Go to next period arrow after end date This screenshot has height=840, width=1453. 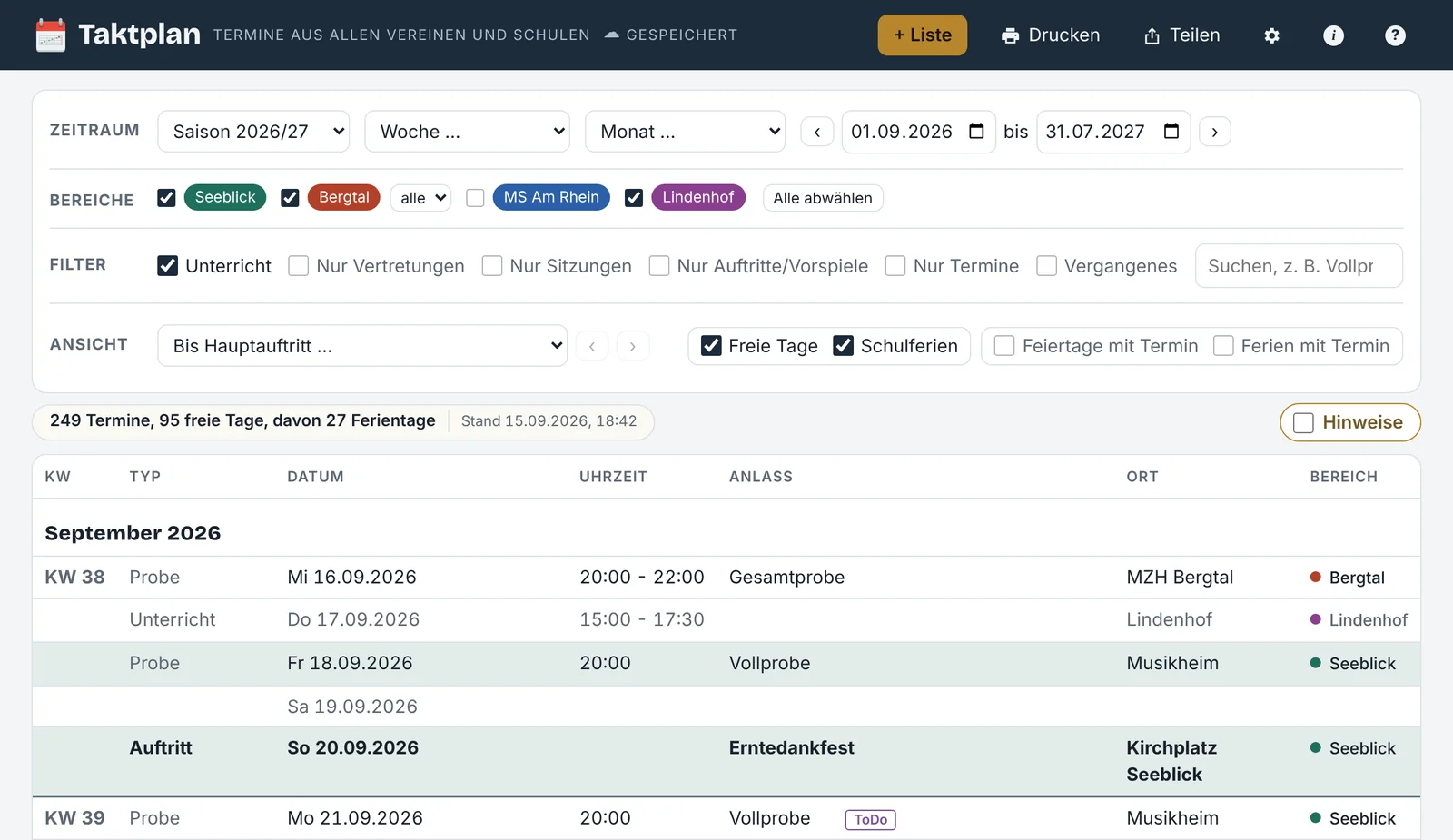[1215, 132]
